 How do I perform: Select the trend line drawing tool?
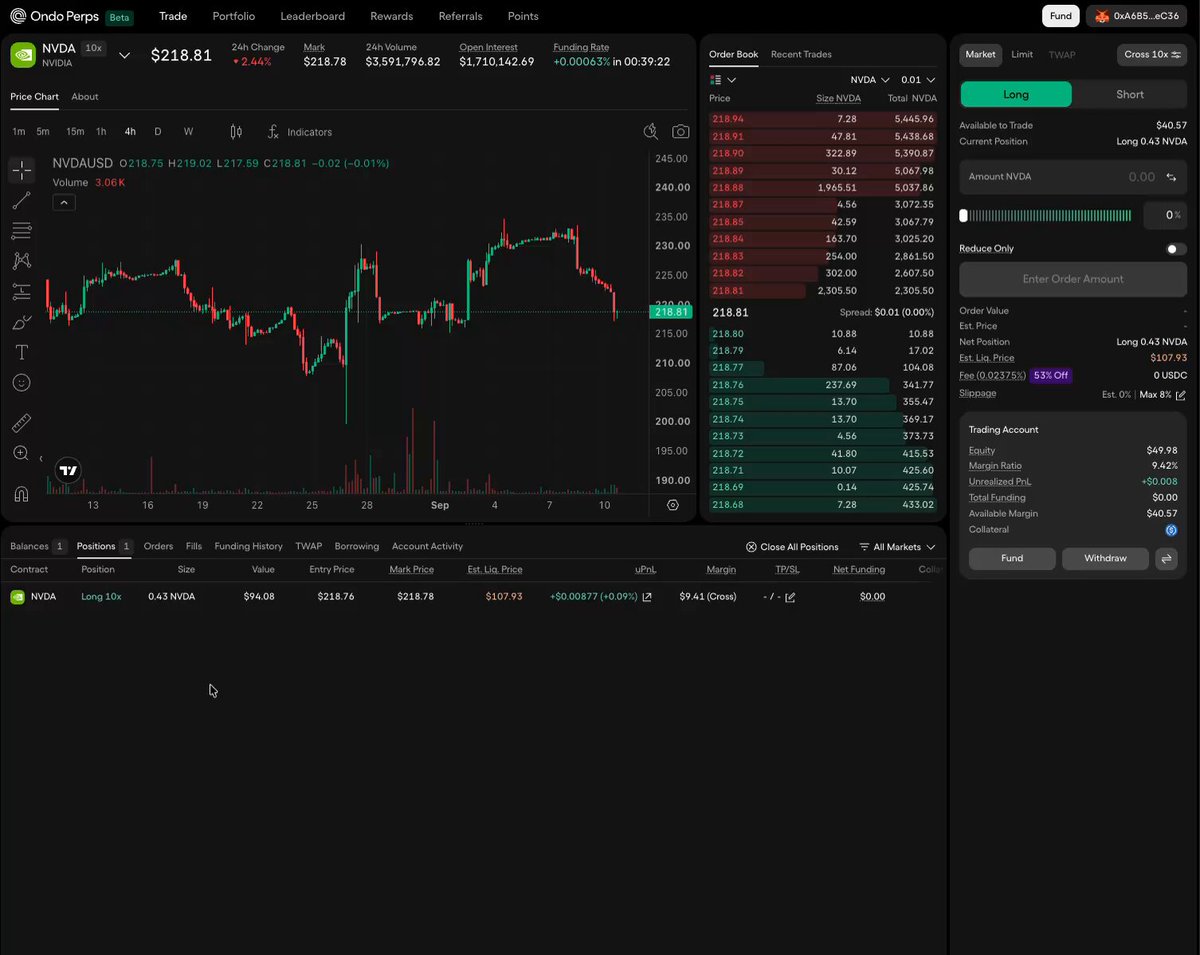[x=21, y=201]
